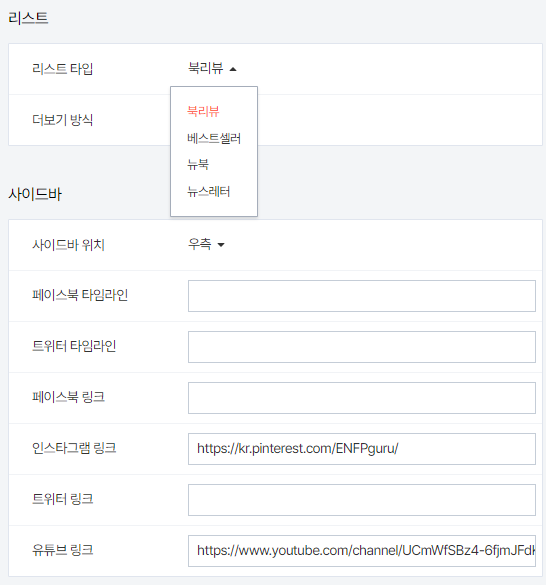Click the 더보기 방식 label
Screen dimensions: 546x585
(62, 120)
